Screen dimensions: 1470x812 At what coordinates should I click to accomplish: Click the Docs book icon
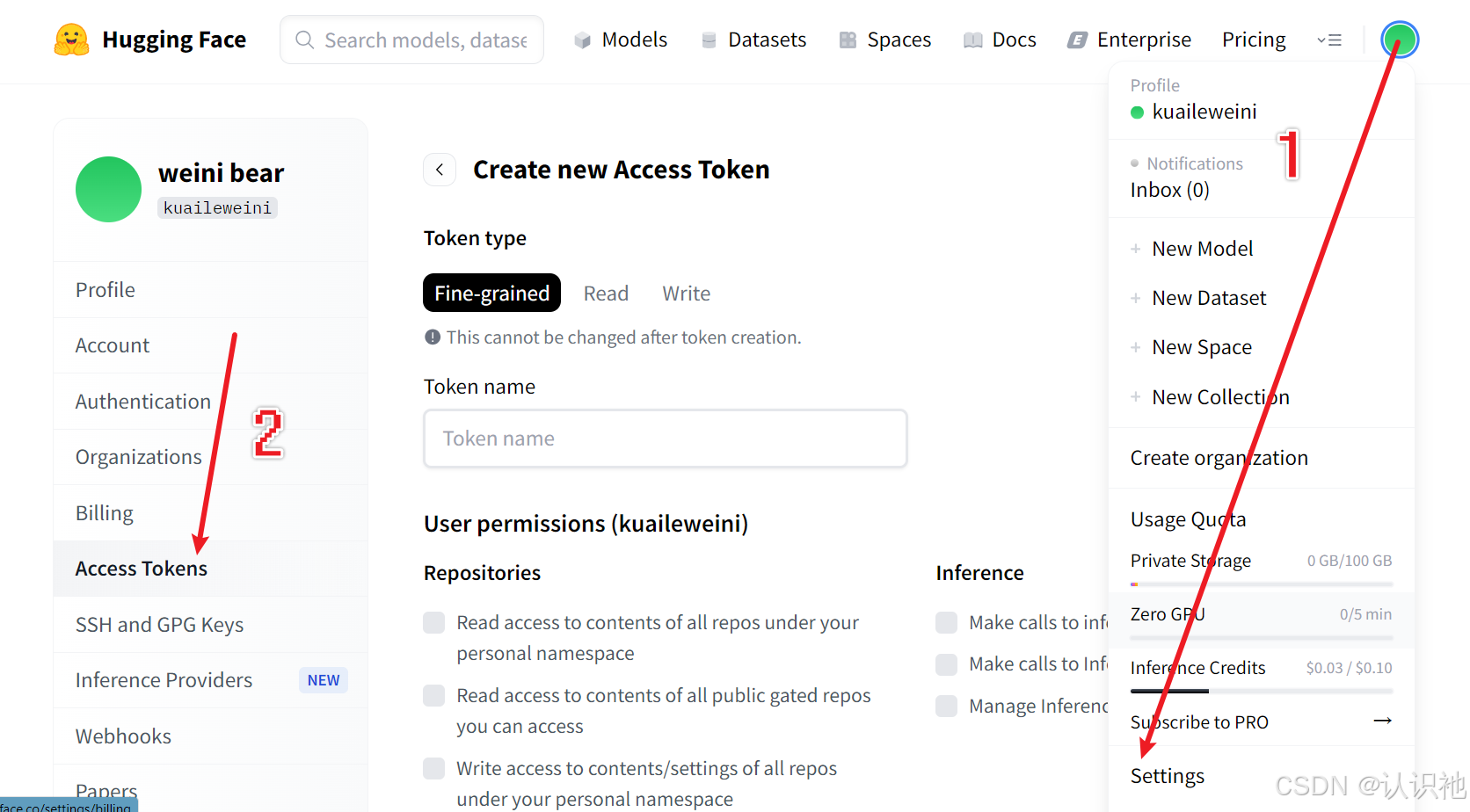point(972,40)
